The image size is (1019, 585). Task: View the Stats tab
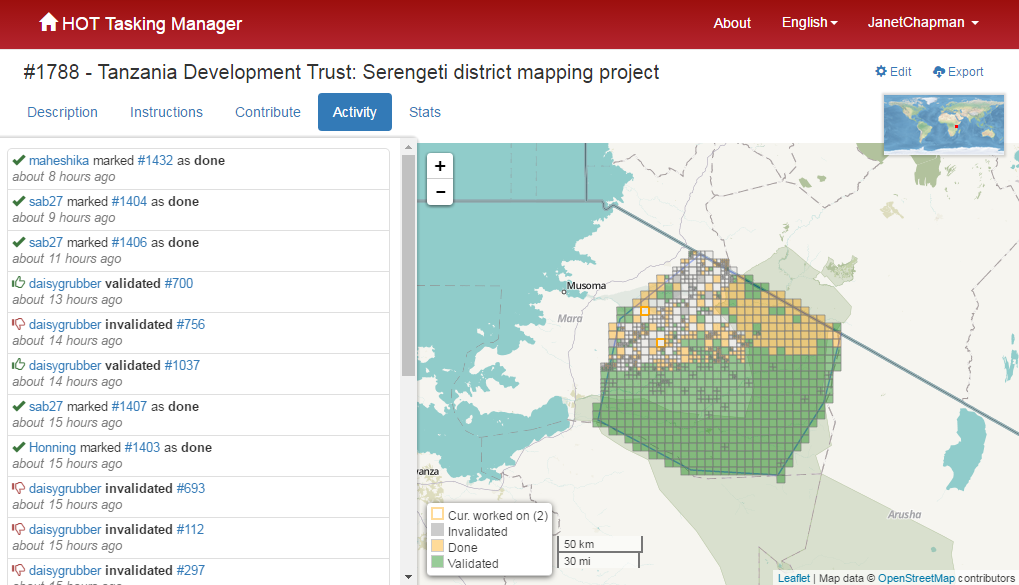point(425,112)
